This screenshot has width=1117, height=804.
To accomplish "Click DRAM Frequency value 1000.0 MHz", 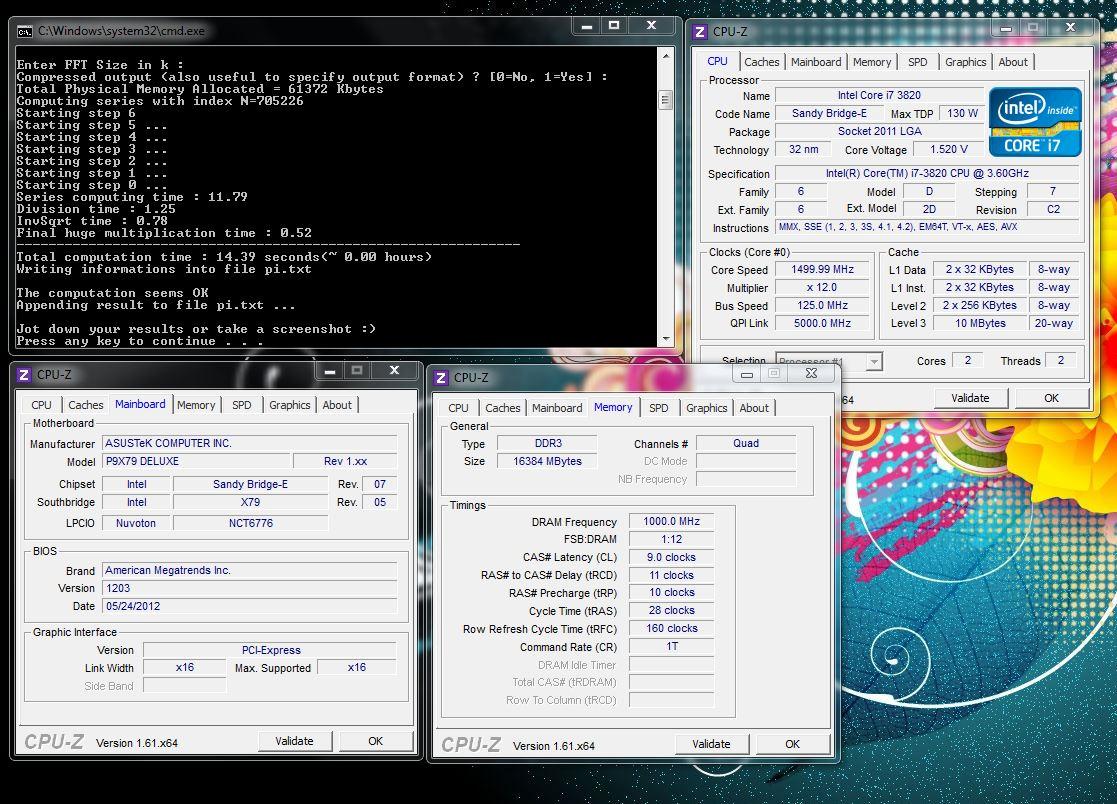I will click(671, 522).
